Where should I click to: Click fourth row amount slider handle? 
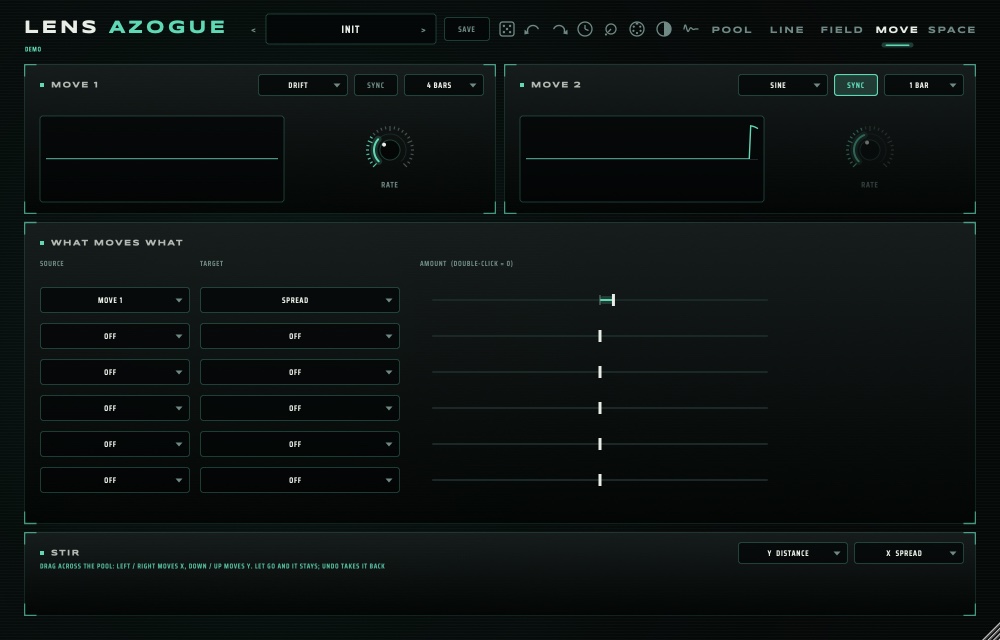point(599,408)
